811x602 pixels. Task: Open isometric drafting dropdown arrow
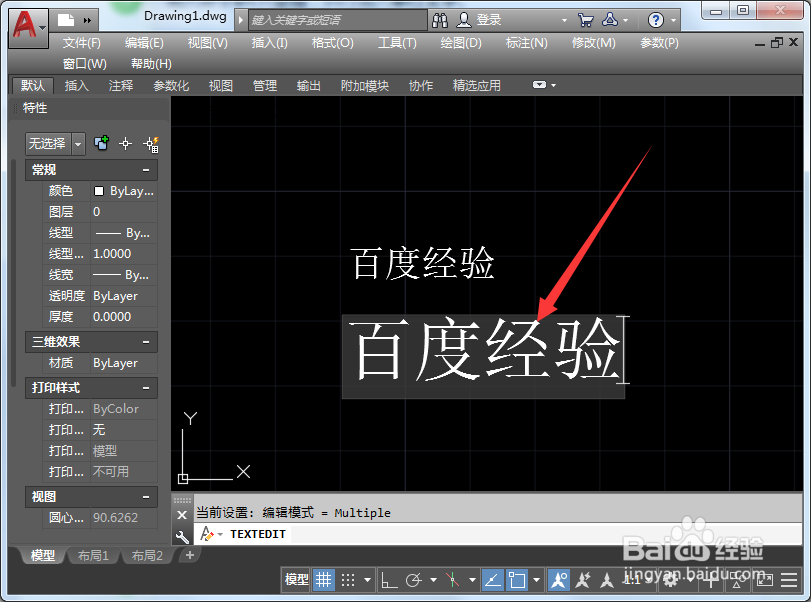point(472,580)
